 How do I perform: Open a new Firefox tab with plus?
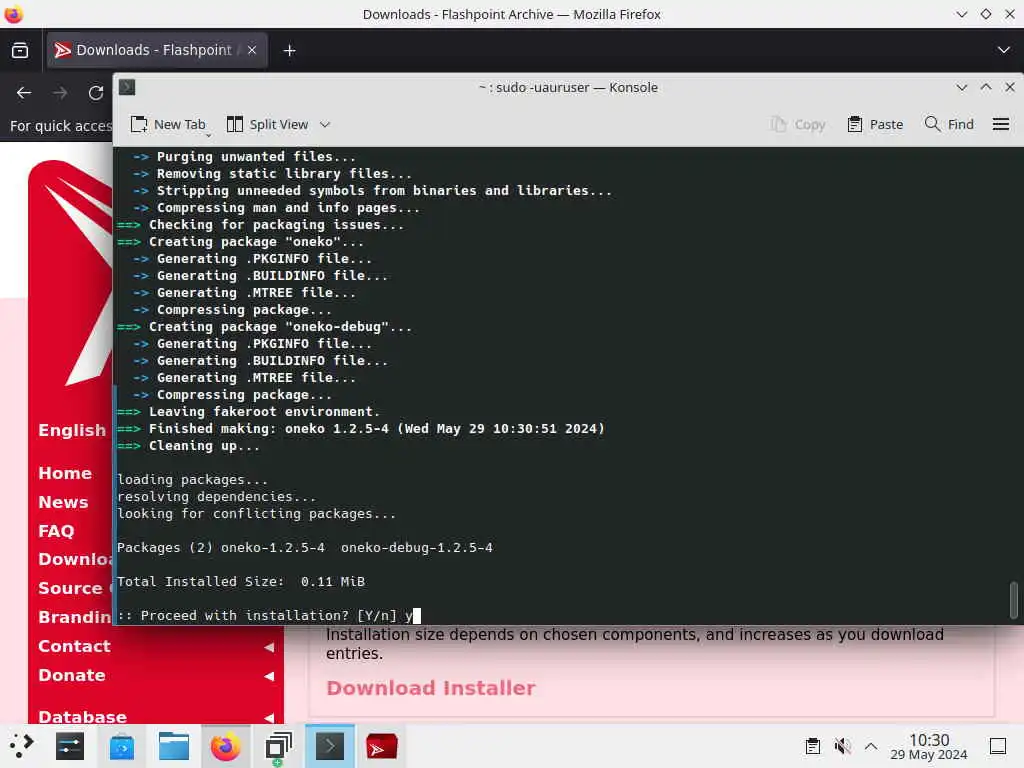289,50
